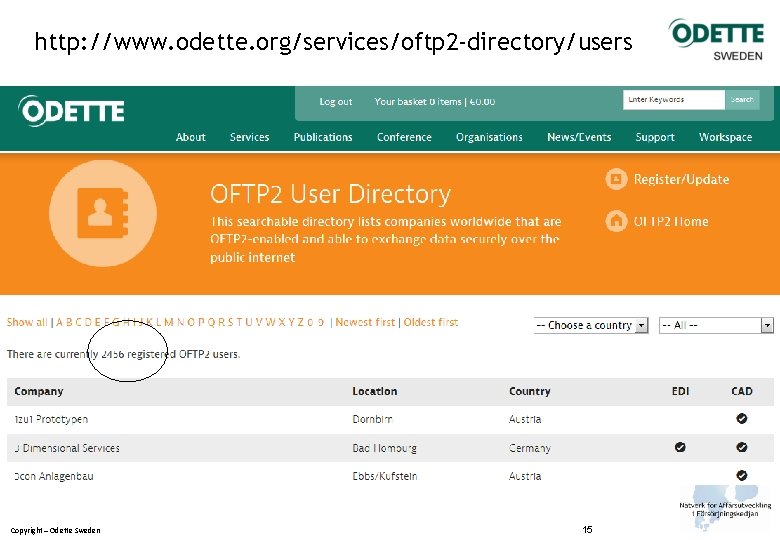Click the ODETTE logo in the site header

click(71, 111)
